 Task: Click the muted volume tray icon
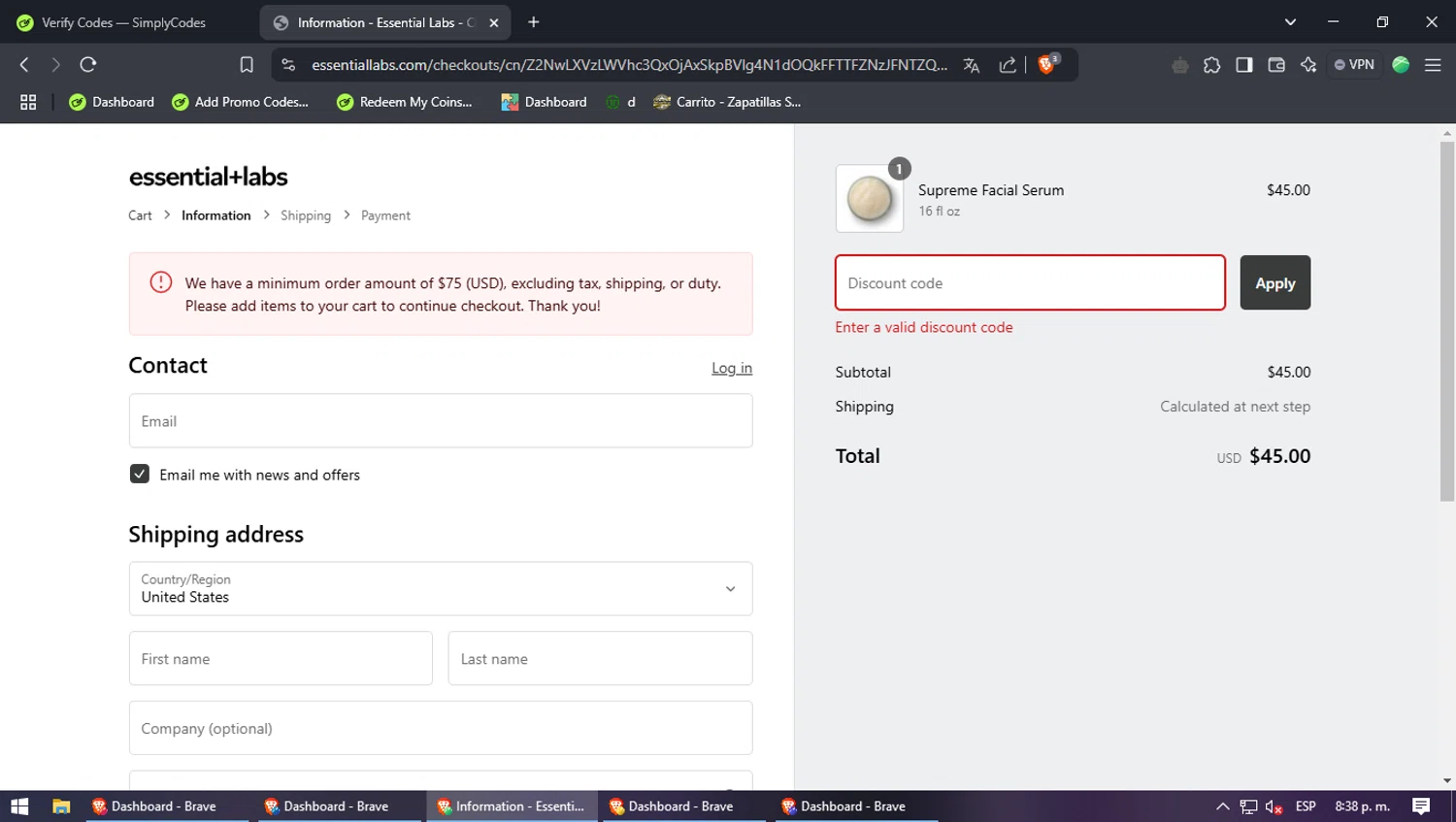click(1274, 806)
